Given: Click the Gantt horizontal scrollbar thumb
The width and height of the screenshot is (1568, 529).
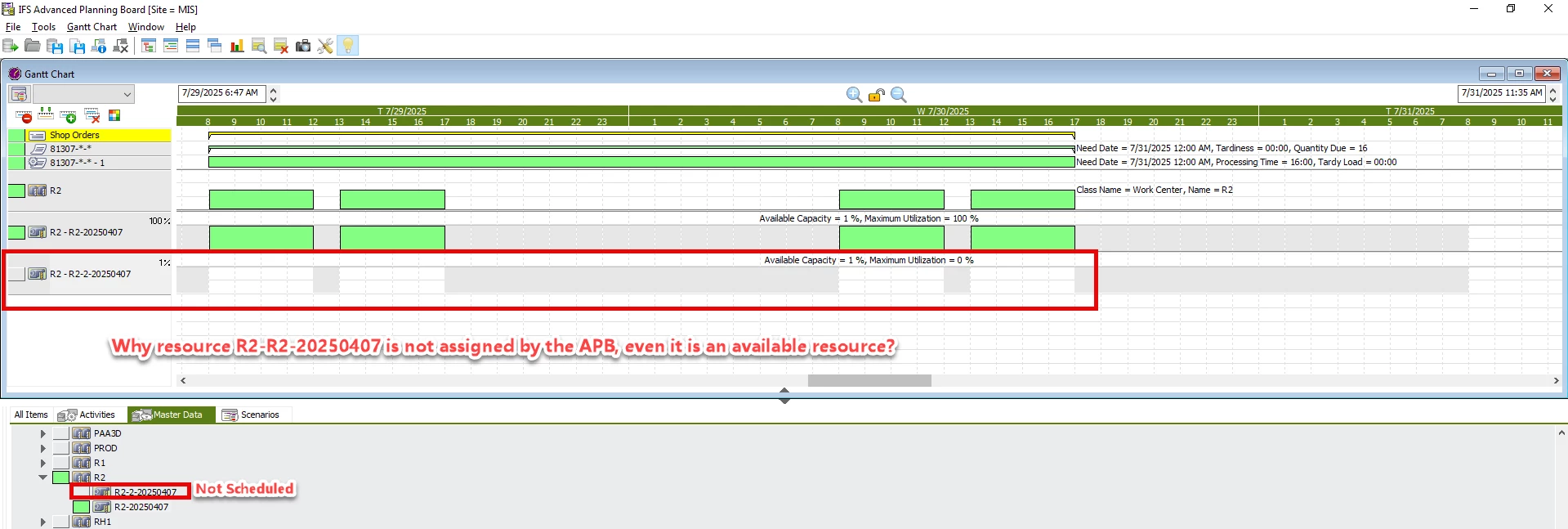Looking at the screenshot, I should point(869,380).
